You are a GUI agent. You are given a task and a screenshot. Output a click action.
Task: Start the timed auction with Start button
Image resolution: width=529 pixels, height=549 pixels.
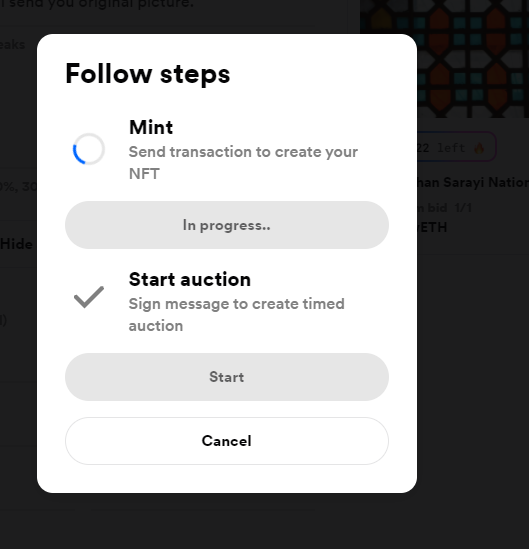pyautogui.click(x=227, y=377)
